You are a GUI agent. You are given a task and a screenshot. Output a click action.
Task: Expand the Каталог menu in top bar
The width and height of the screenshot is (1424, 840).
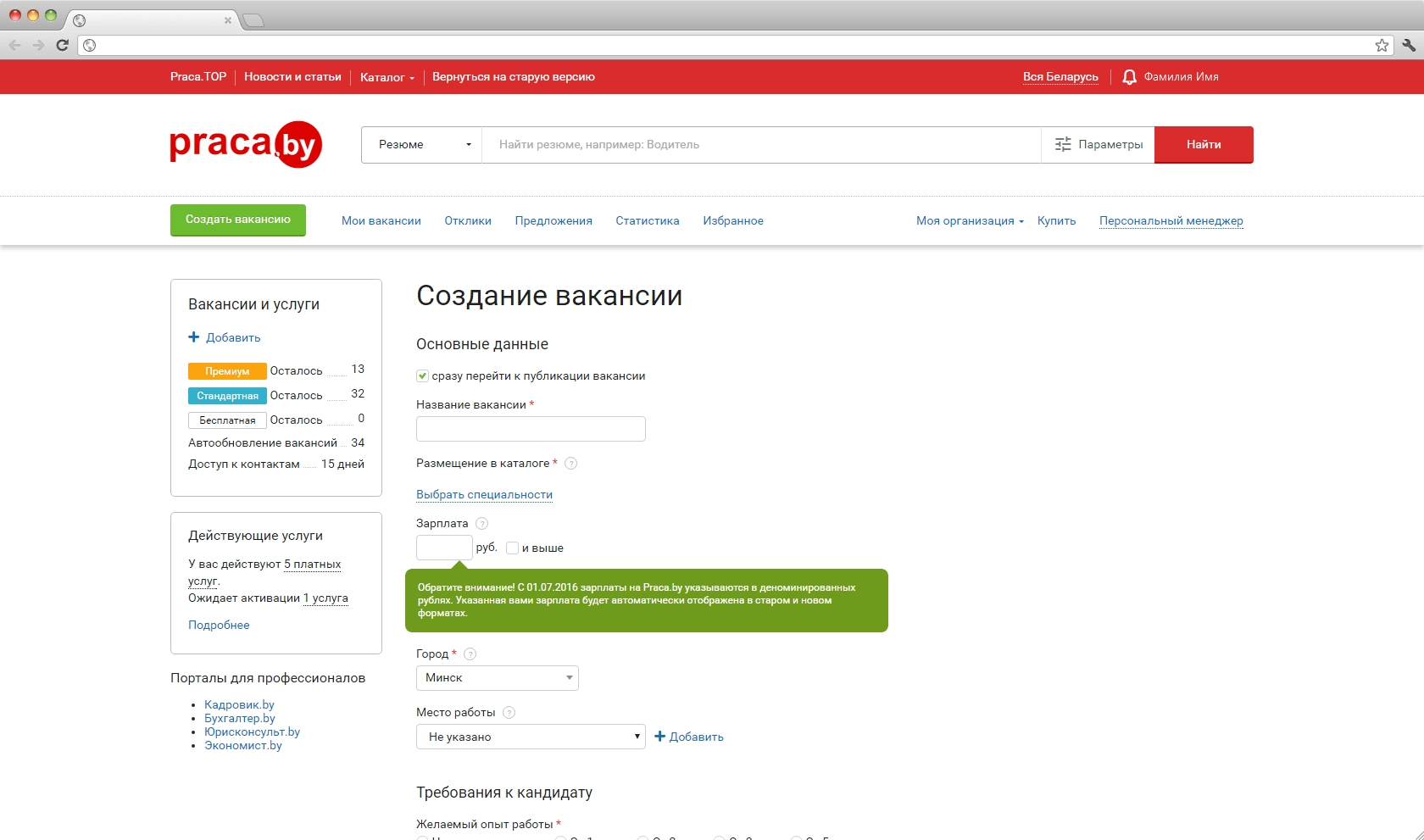[387, 77]
